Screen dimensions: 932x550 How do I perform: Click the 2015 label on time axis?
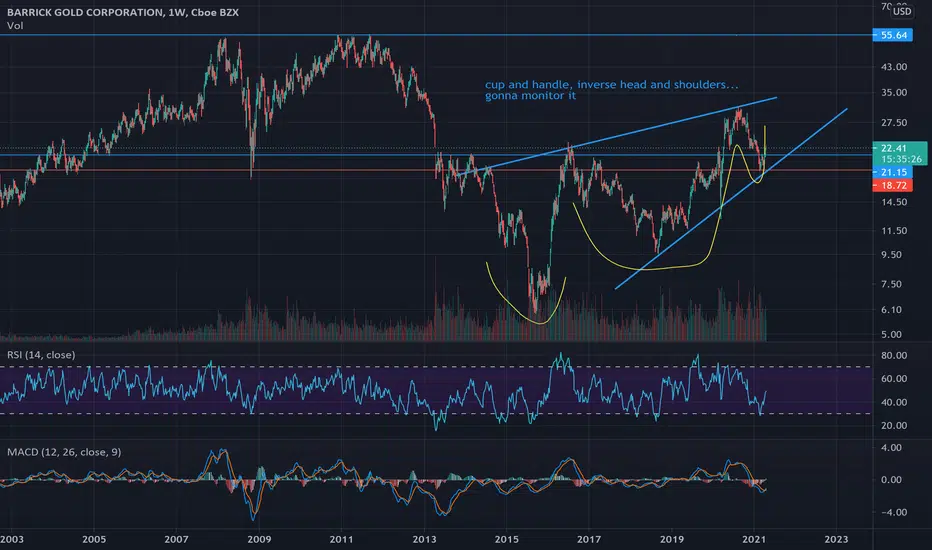[506, 539]
